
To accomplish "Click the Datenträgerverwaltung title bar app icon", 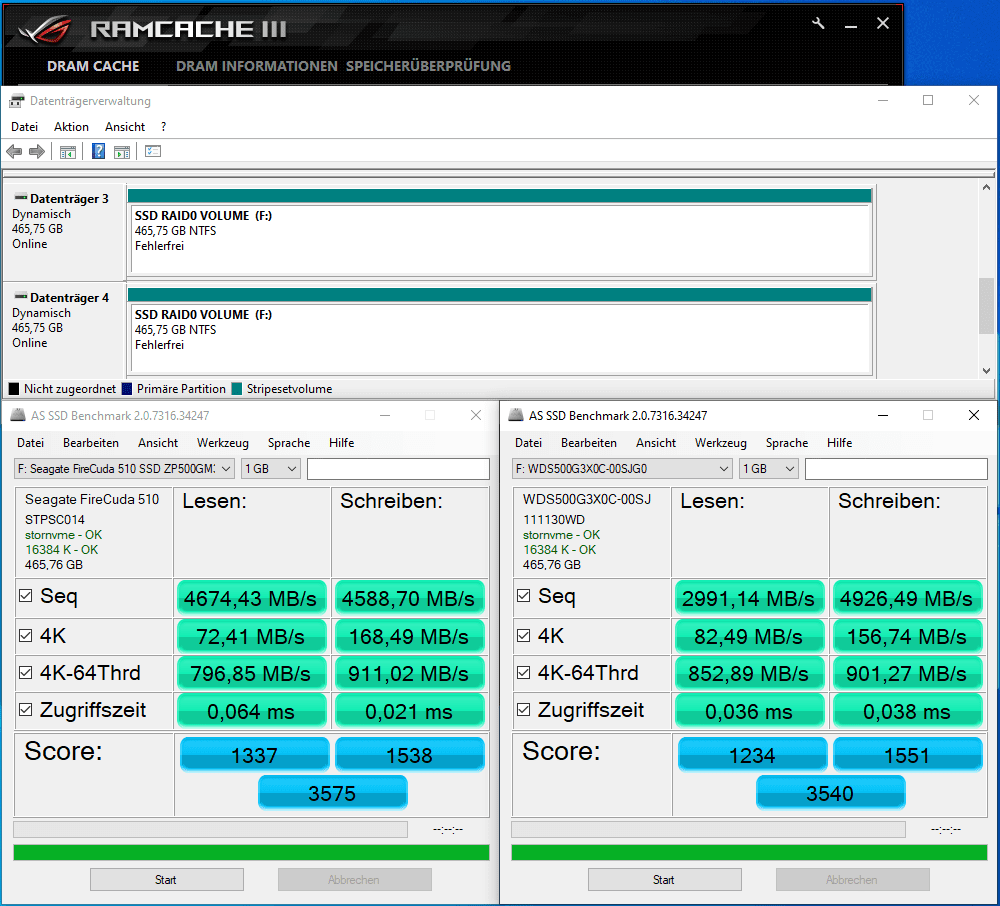I will [17, 101].
